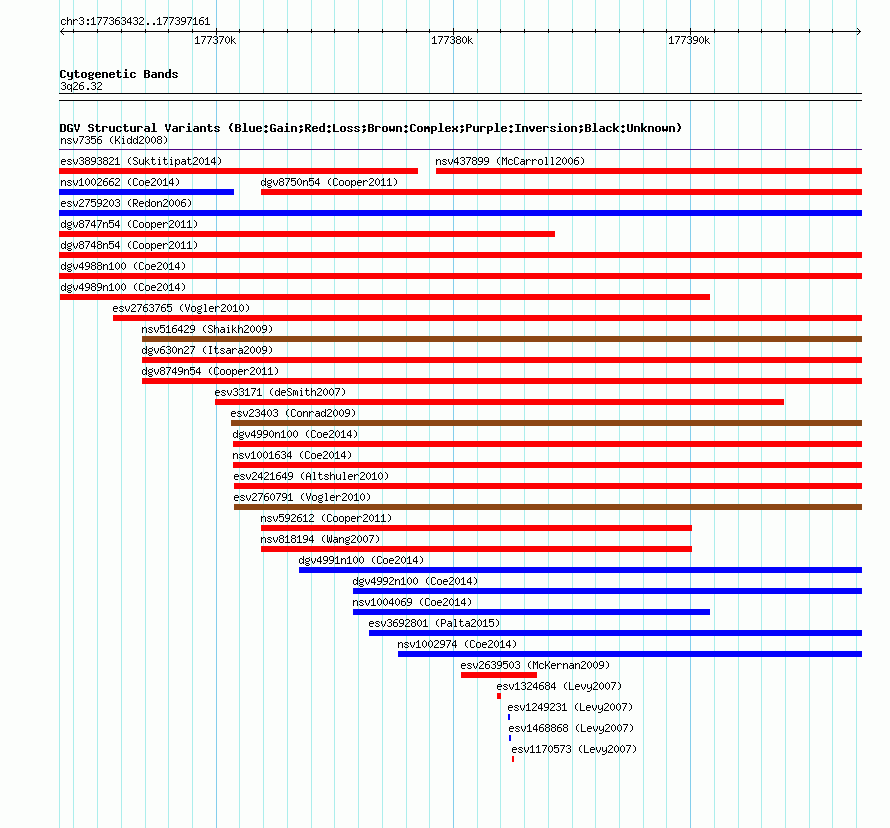890x828 pixels.
Task: Select the dgv8750n54 (Cooper2011) label
Action: tap(329, 182)
